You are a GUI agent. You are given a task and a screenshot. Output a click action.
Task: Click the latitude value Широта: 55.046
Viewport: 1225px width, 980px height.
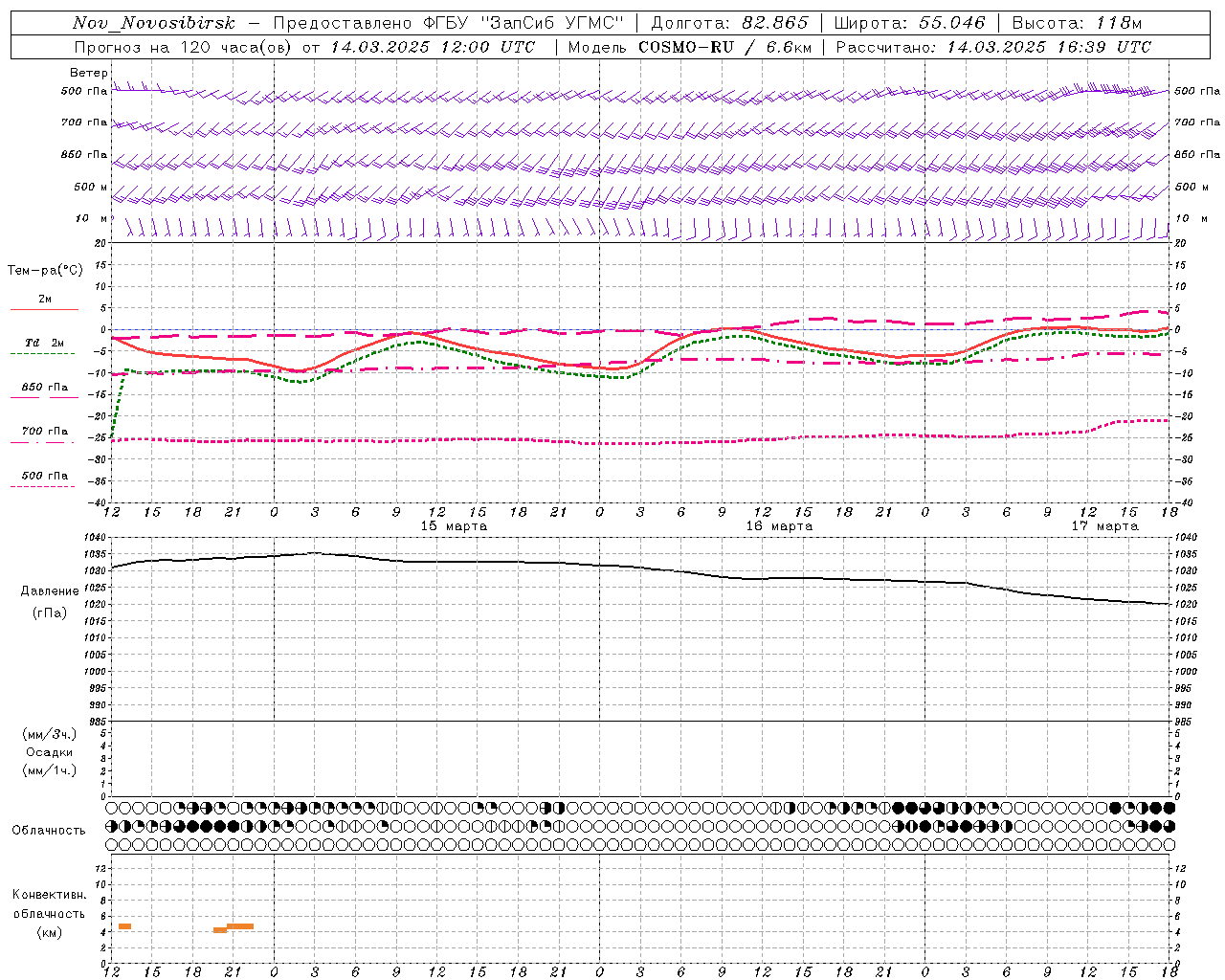tap(909, 24)
